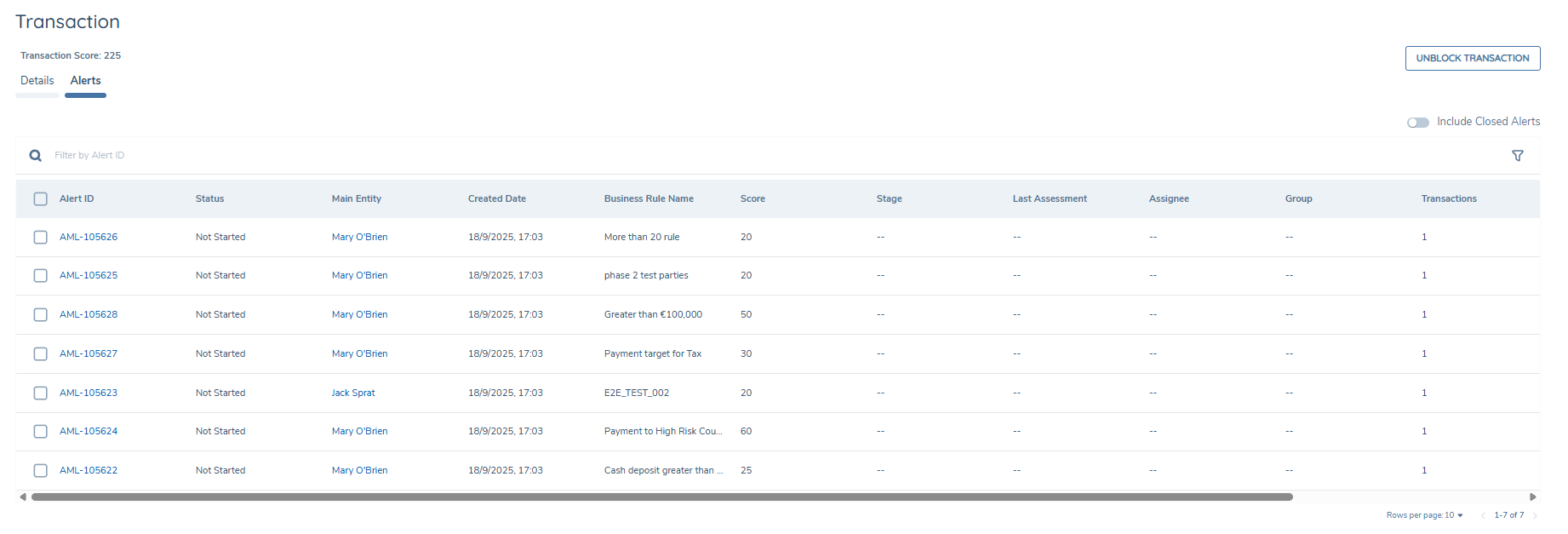The image size is (1568, 534).
Task: Open alert AML-105628 link
Action: (x=89, y=315)
